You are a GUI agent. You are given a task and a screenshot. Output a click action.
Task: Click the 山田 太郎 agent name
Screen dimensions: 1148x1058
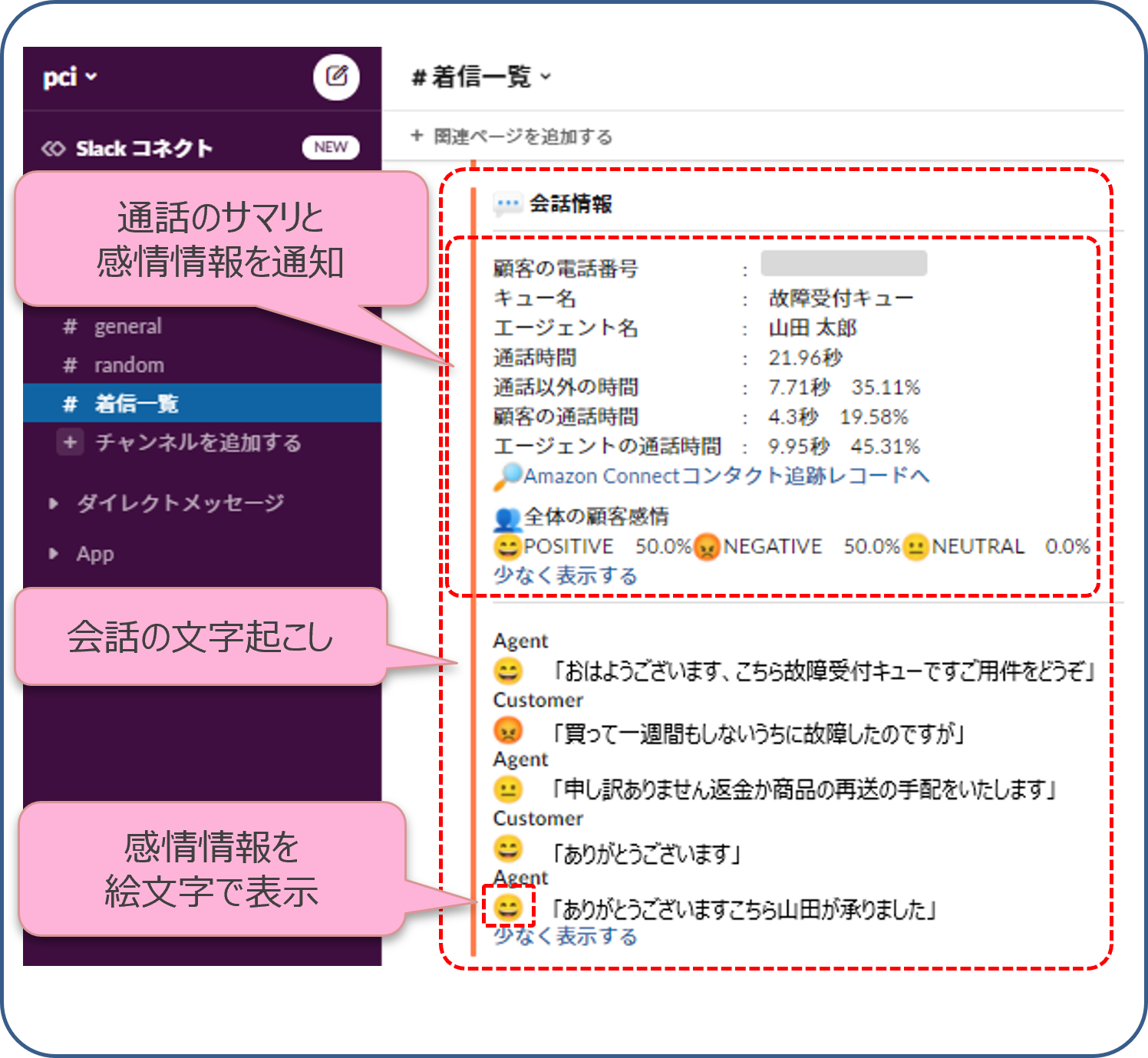pos(813,328)
